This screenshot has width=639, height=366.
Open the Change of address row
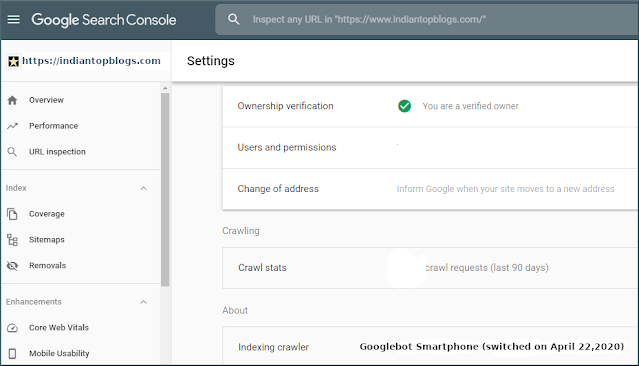point(430,189)
